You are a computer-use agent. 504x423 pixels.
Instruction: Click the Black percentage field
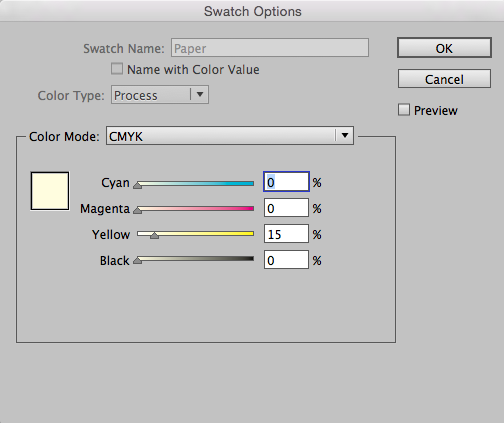(286, 260)
